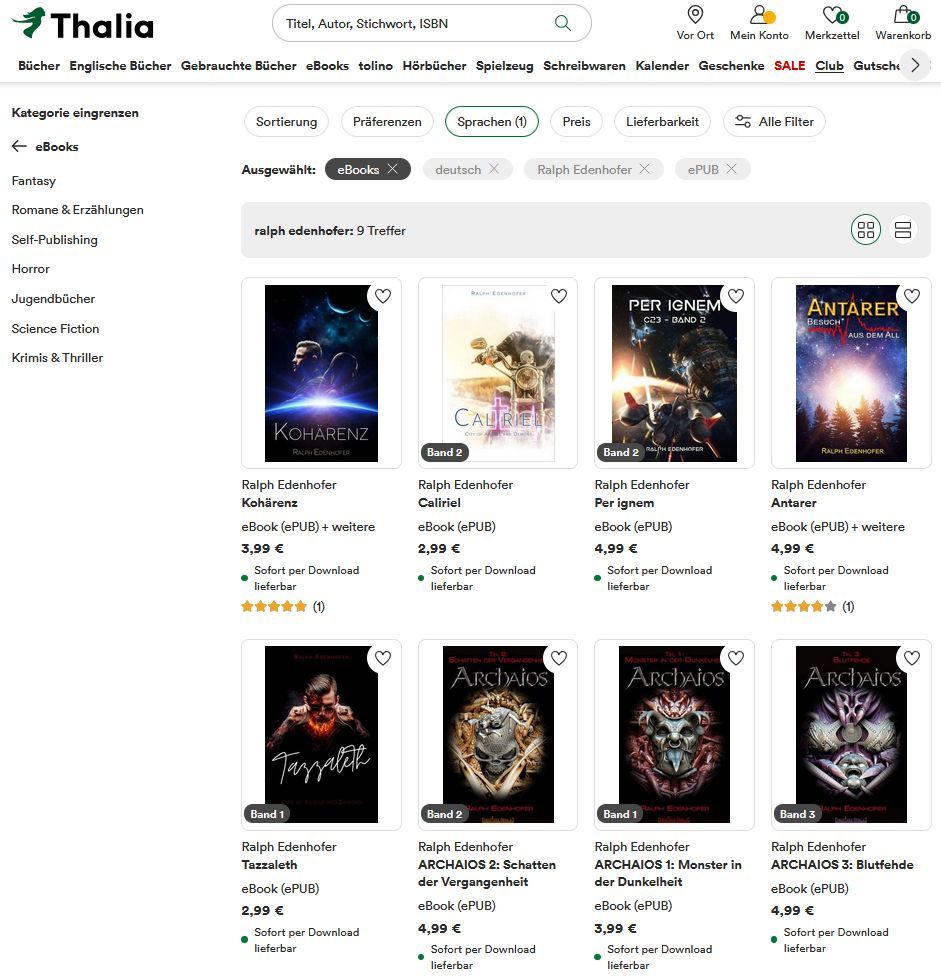Viewport: 941px width, 976px height.
Task: Select the SALE navigation item
Action: 789,65
